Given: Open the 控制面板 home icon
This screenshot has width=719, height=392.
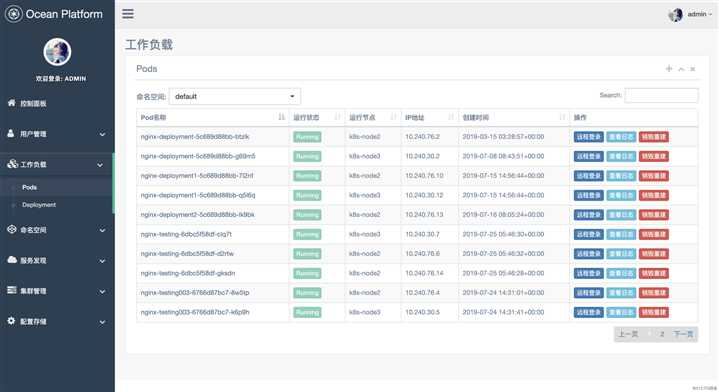Looking at the screenshot, I should coord(11,103).
